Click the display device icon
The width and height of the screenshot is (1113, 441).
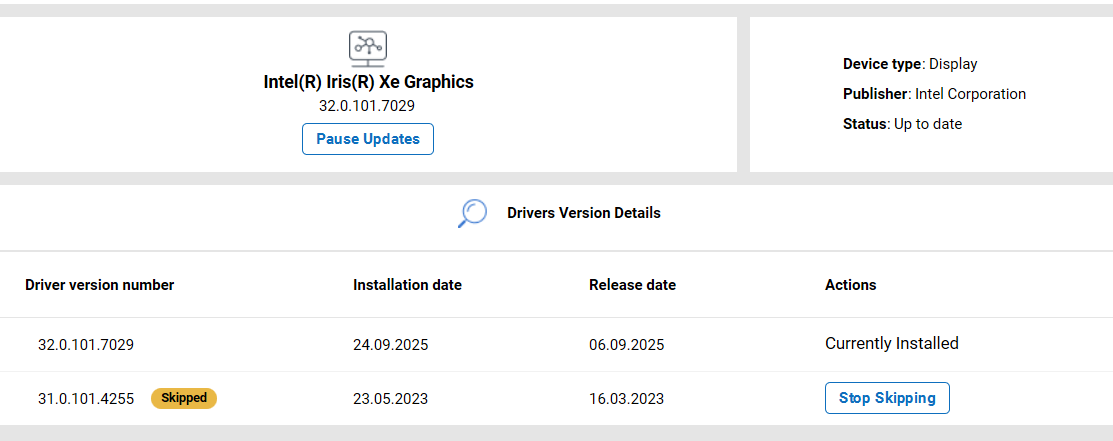(367, 47)
